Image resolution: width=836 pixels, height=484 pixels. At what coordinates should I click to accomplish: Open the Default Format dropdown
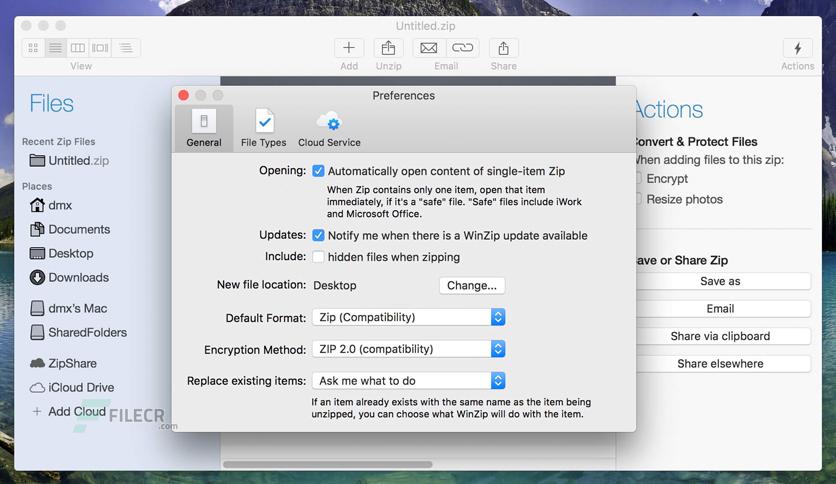tap(408, 317)
